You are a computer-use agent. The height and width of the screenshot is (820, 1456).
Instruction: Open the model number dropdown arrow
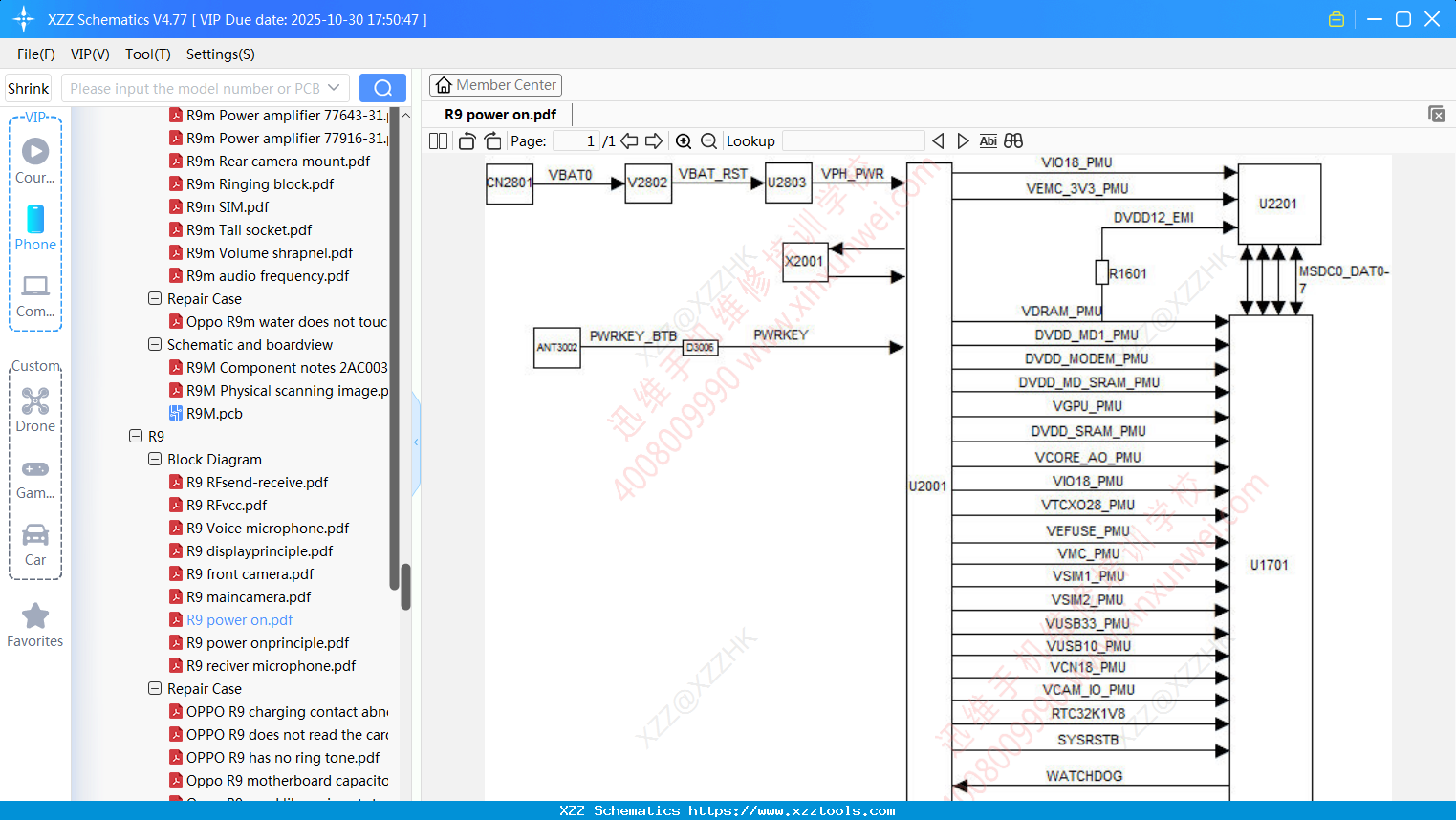coord(334,88)
